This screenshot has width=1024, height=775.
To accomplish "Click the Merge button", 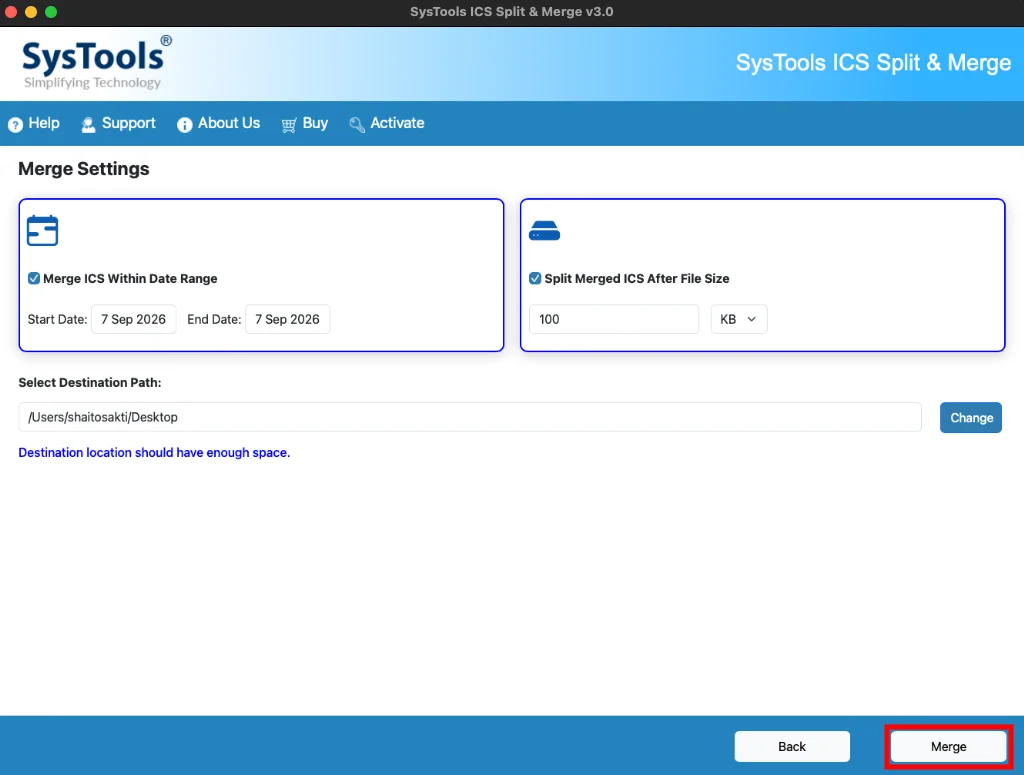I will tap(948, 746).
